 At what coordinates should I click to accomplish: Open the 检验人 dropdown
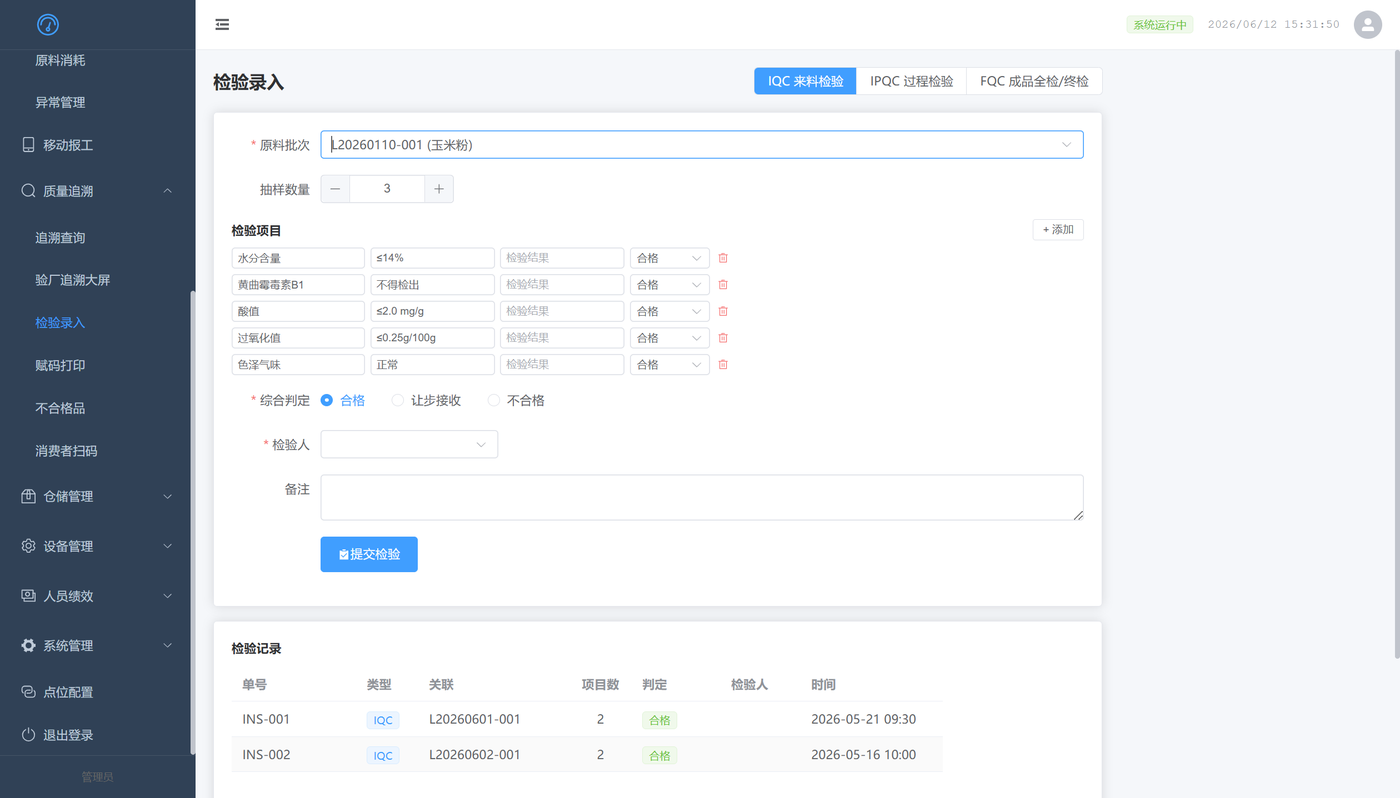click(x=409, y=444)
